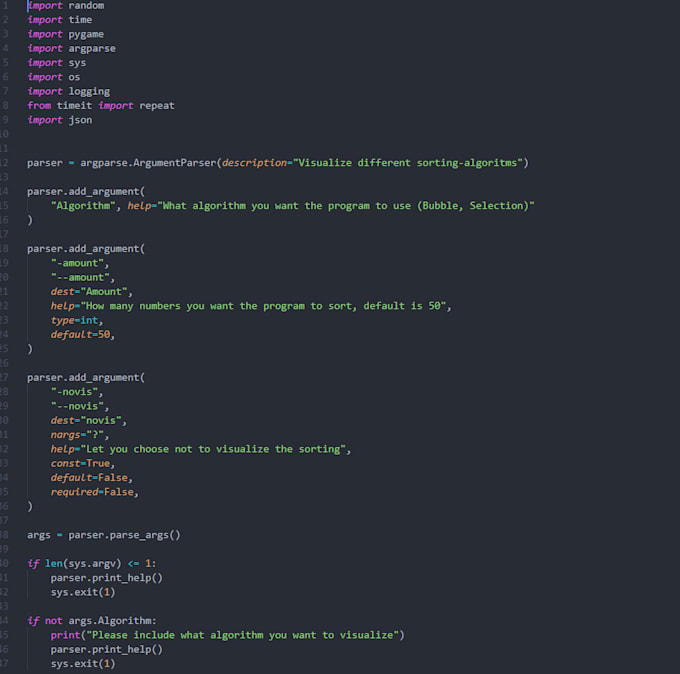Click 'pygame' in the import line
This screenshot has width=680, height=674.
pos(86,34)
